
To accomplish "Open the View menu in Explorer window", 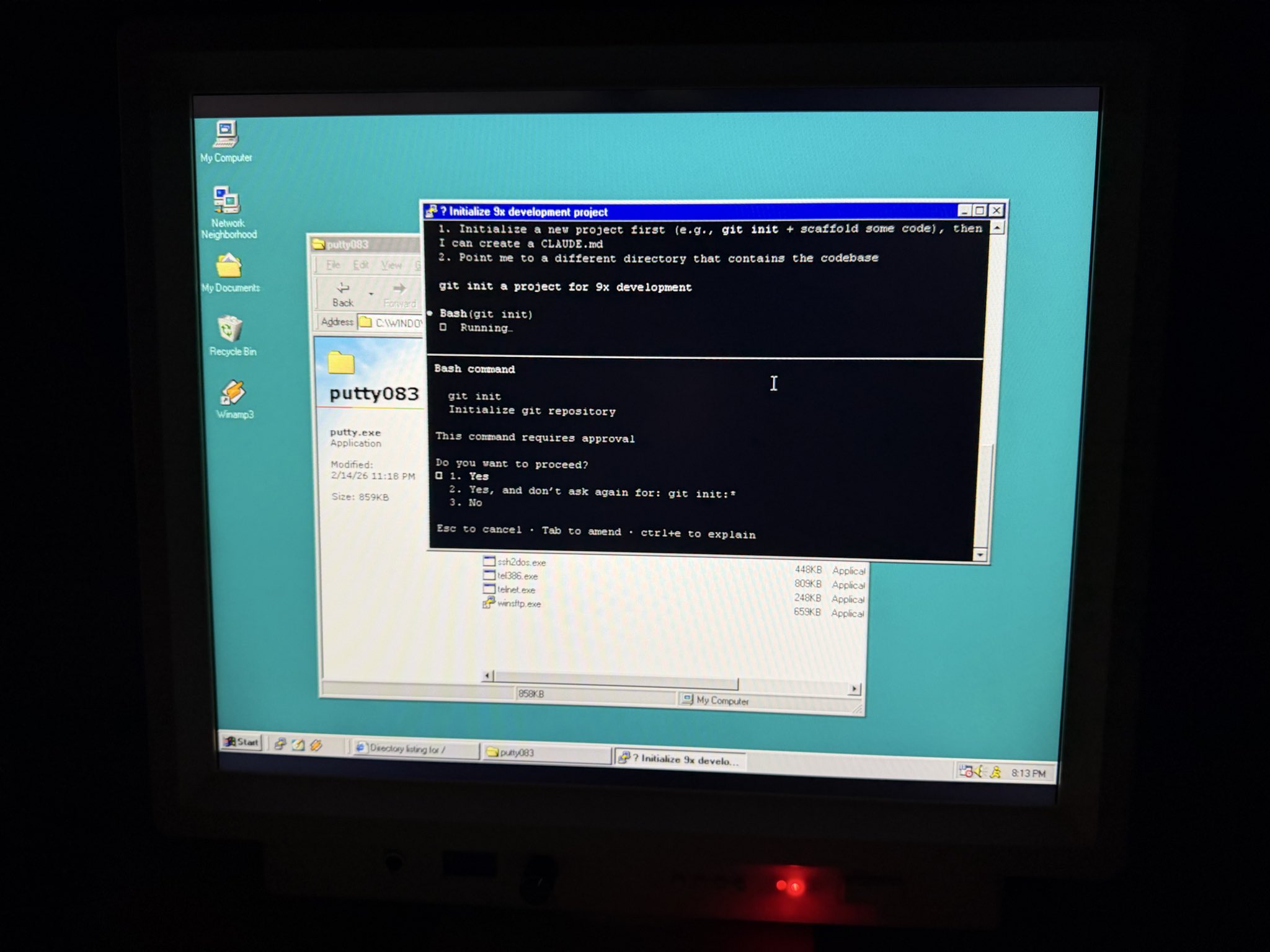I will point(391,266).
